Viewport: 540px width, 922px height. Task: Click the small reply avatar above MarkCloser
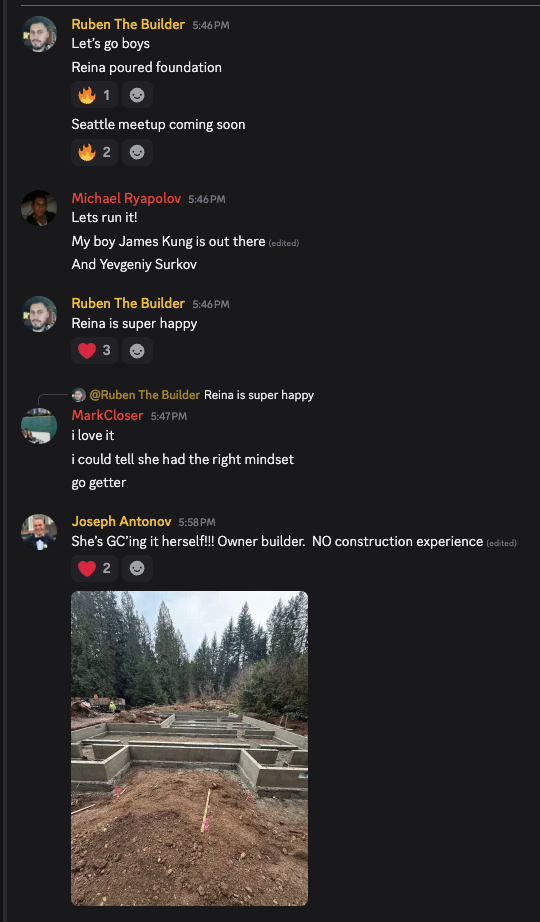(x=79, y=395)
